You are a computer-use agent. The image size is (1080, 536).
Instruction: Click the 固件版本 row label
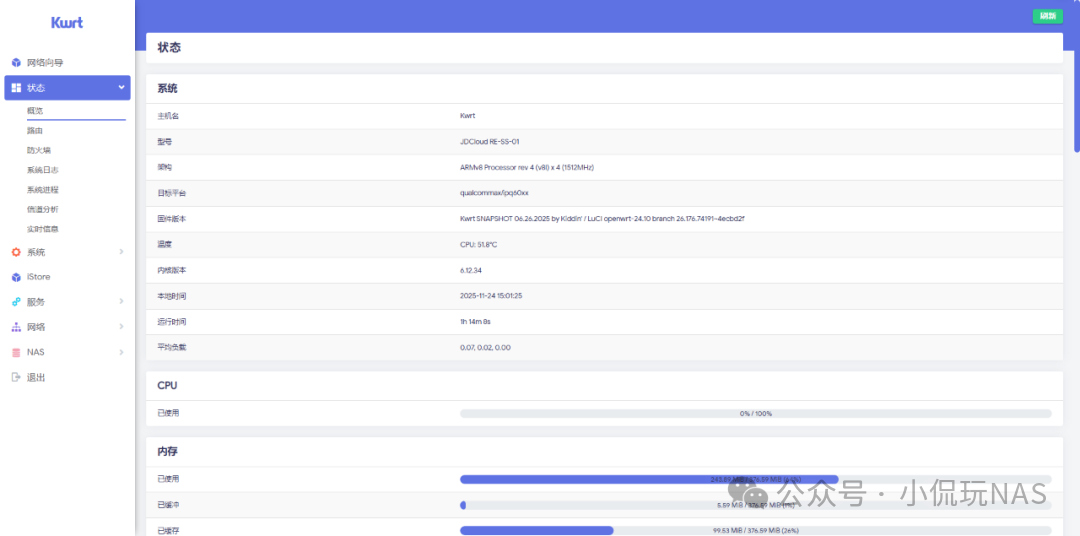(172, 218)
